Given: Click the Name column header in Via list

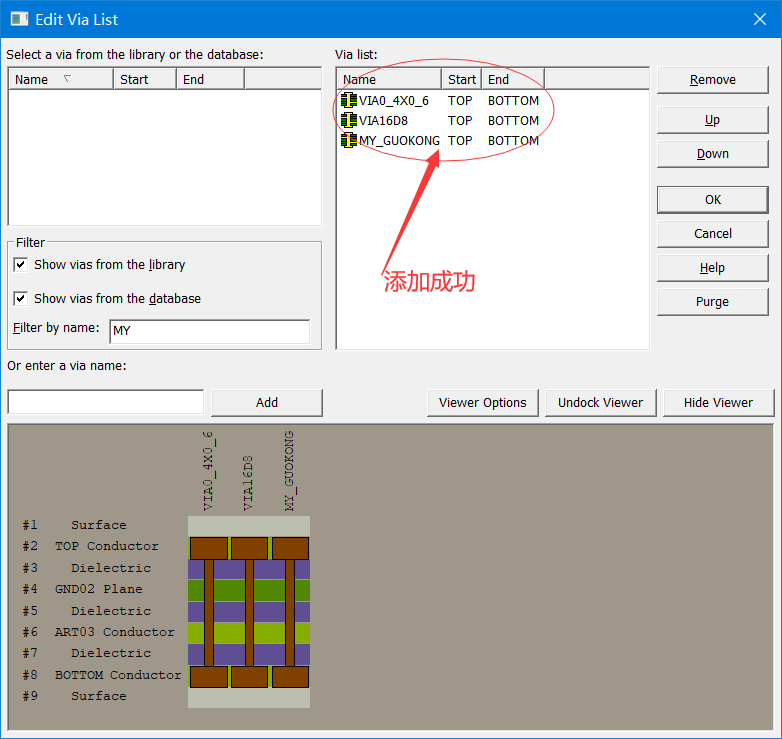Looking at the screenshot, I should (x=389, y=79).
